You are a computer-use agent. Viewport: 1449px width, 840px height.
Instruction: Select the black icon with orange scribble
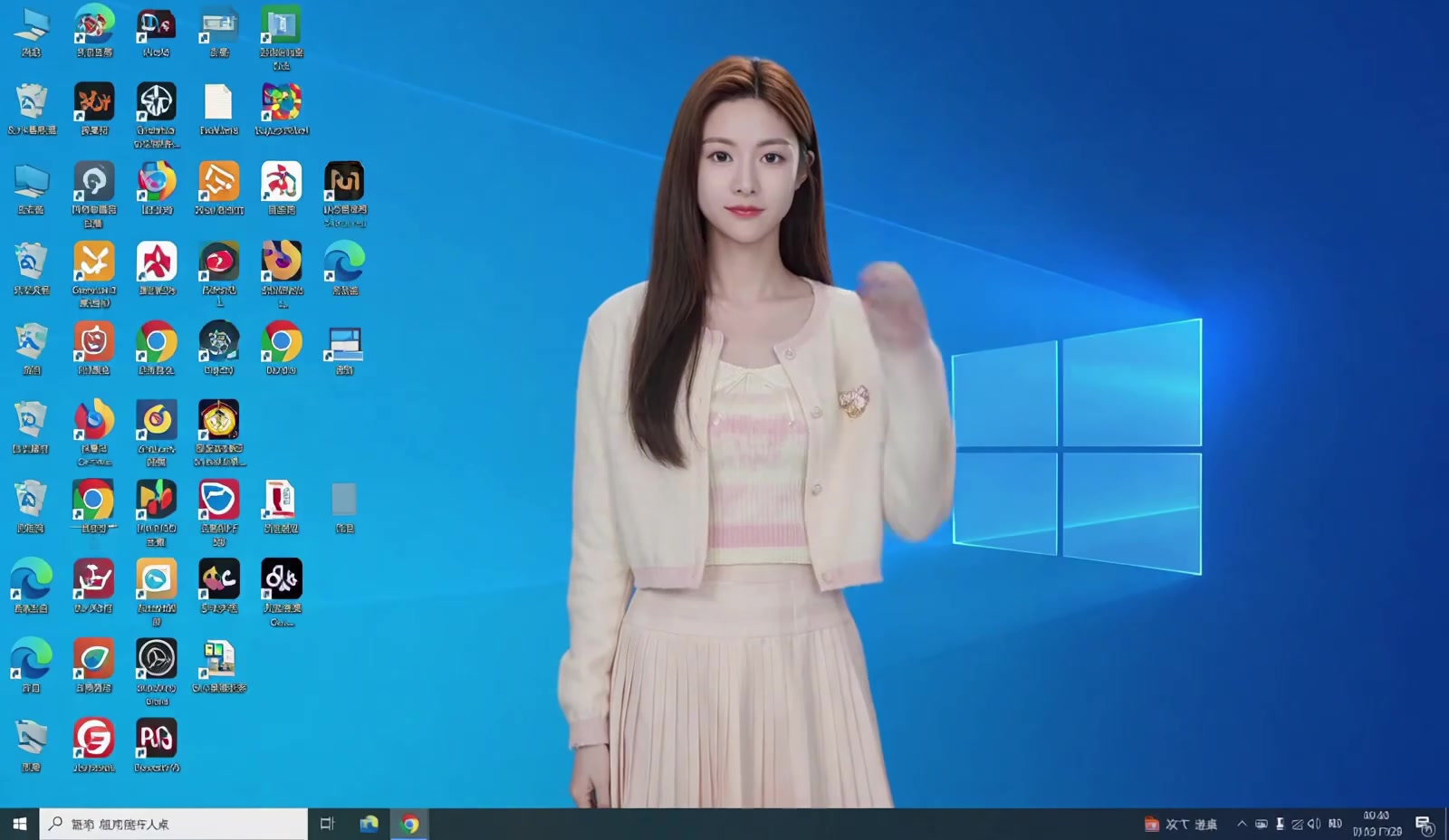93,101
